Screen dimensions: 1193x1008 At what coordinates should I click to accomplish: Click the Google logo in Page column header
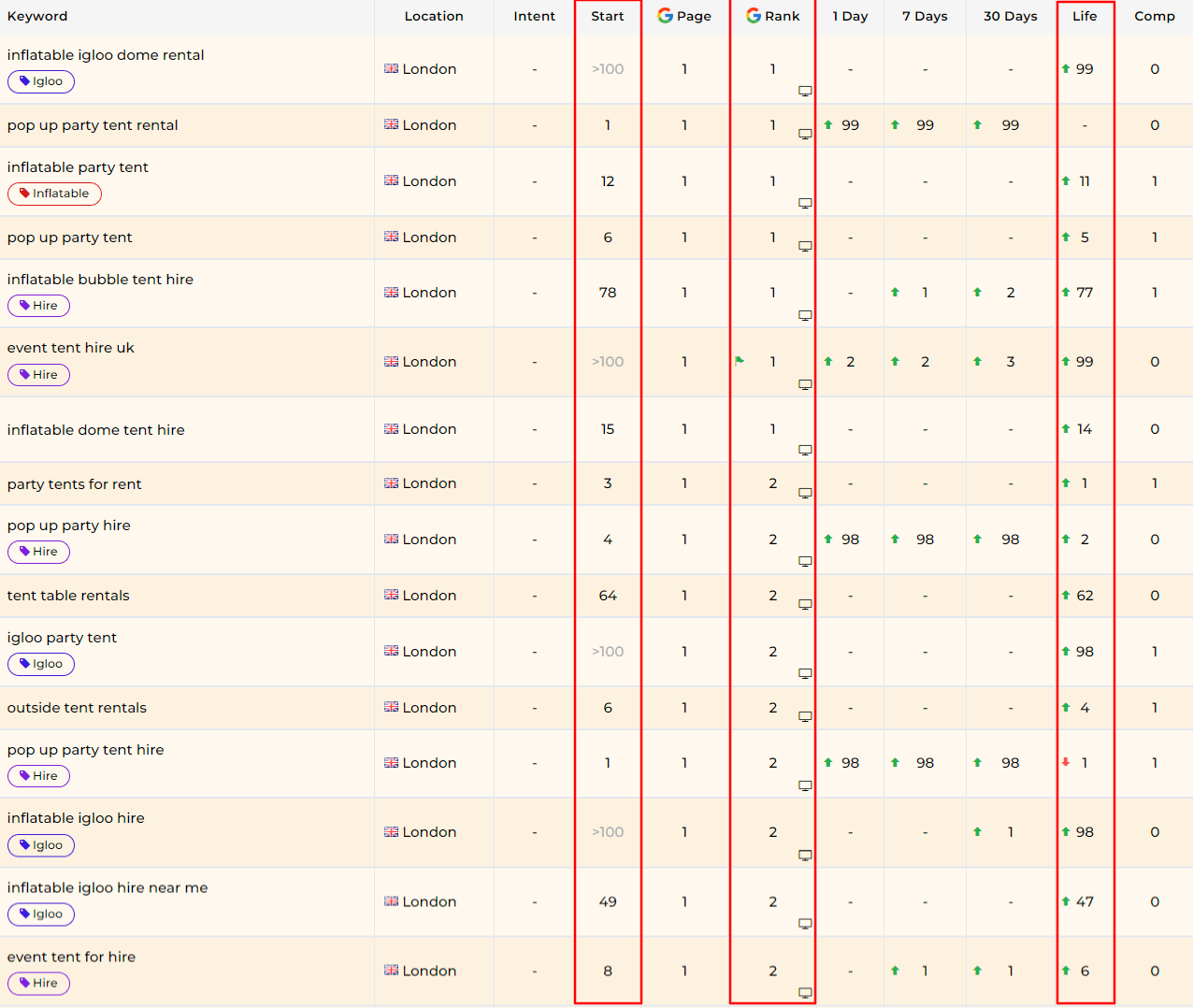point(665,16)
